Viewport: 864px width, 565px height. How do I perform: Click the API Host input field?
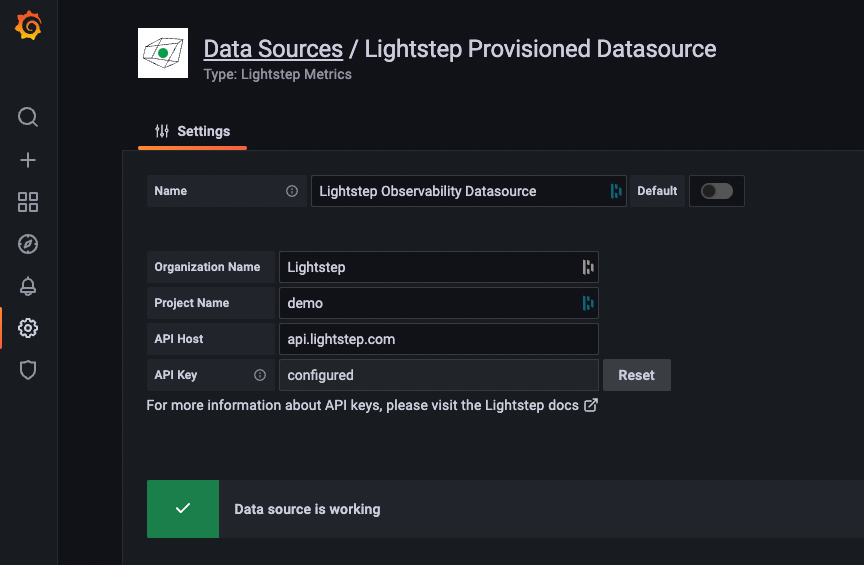point(439,339)
